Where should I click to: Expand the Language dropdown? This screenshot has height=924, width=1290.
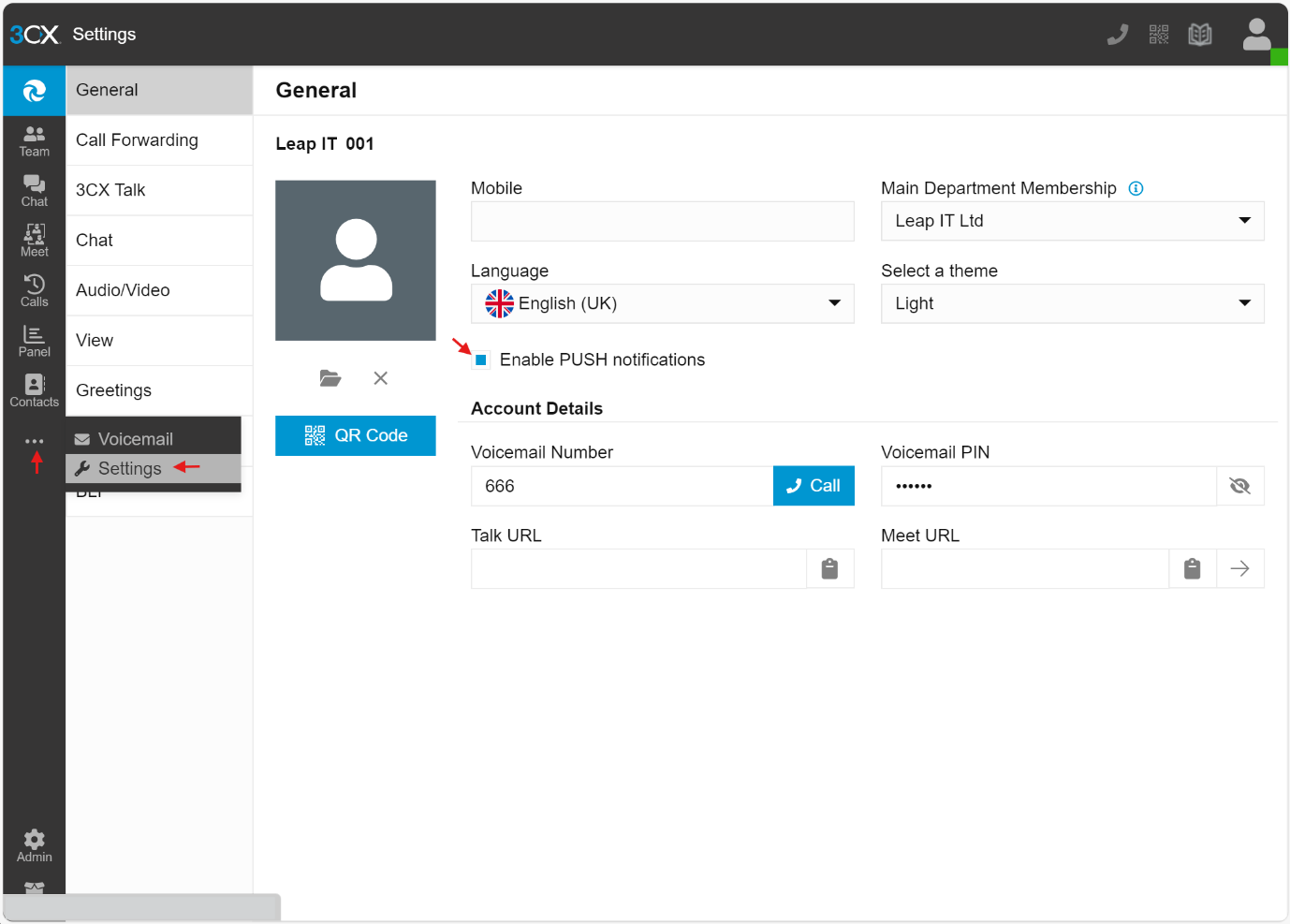click(662, 303)
